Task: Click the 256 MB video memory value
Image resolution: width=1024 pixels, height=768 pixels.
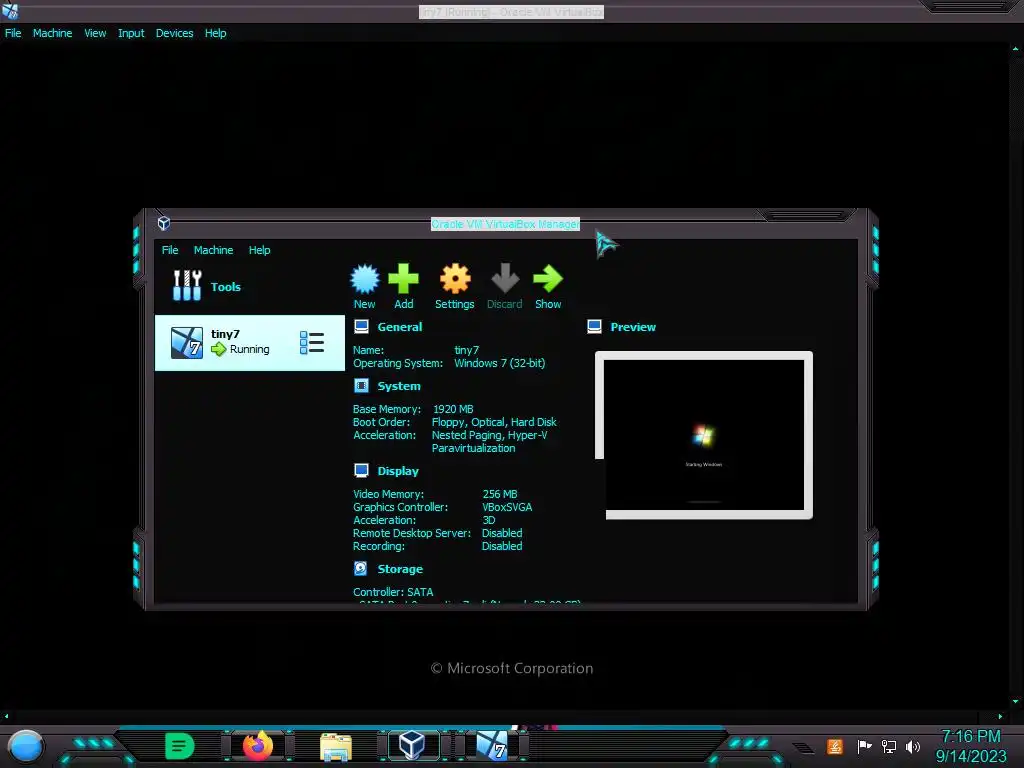Action: tap(500, 494)
